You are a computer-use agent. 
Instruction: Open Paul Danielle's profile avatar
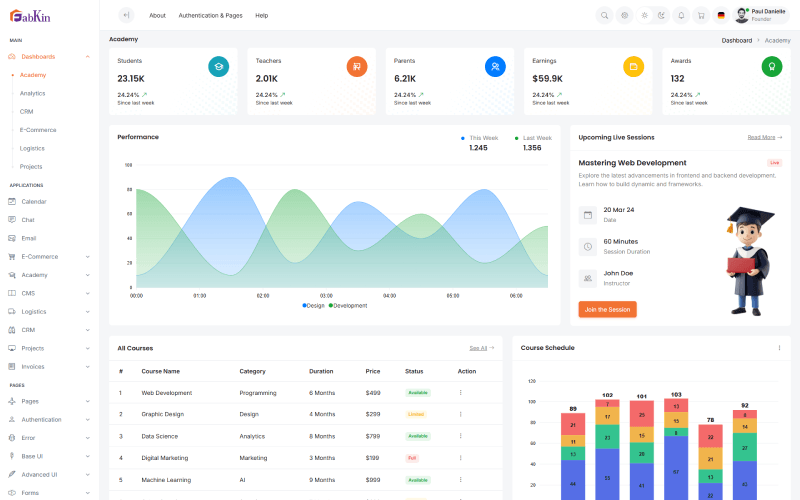(x=741, y=15)
